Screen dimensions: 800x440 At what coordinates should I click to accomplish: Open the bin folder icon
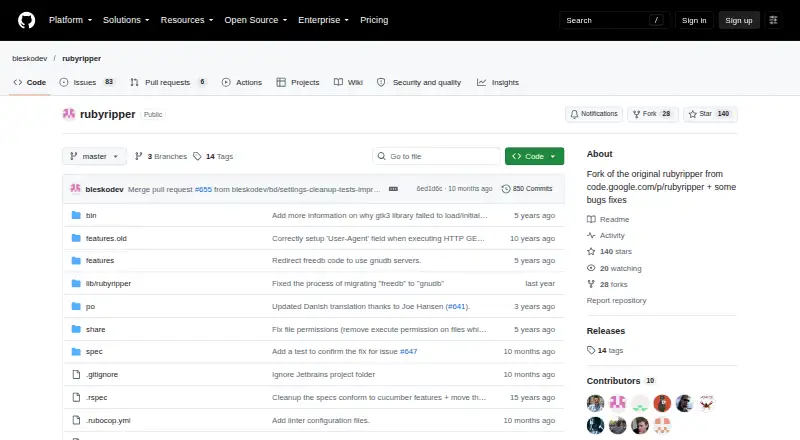coord(76,215)
